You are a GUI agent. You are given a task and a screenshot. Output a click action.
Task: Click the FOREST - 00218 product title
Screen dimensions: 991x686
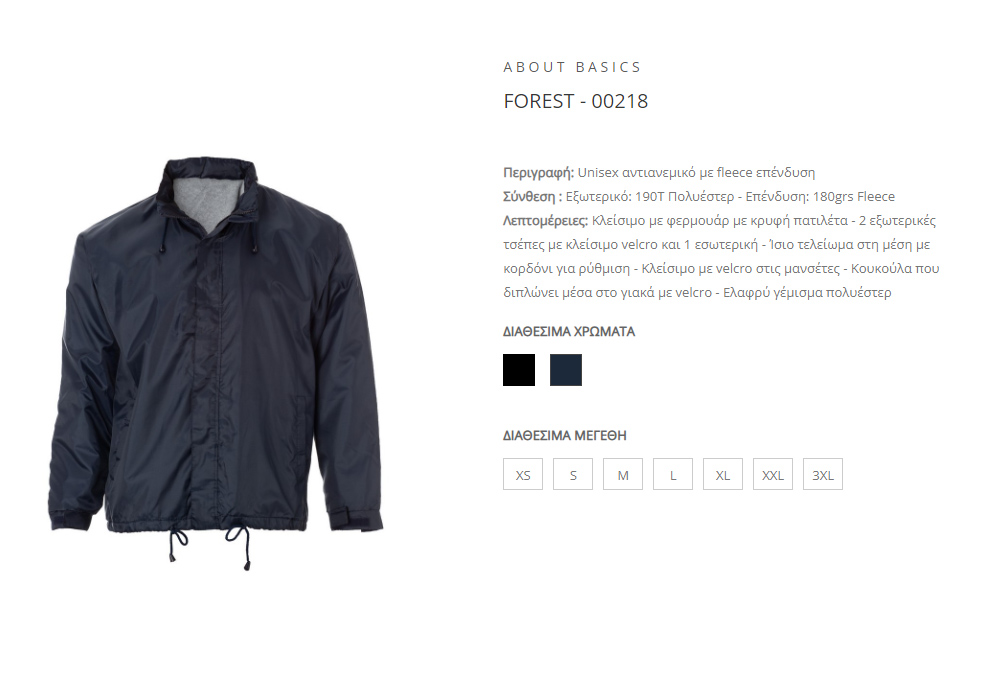(576, 101)
